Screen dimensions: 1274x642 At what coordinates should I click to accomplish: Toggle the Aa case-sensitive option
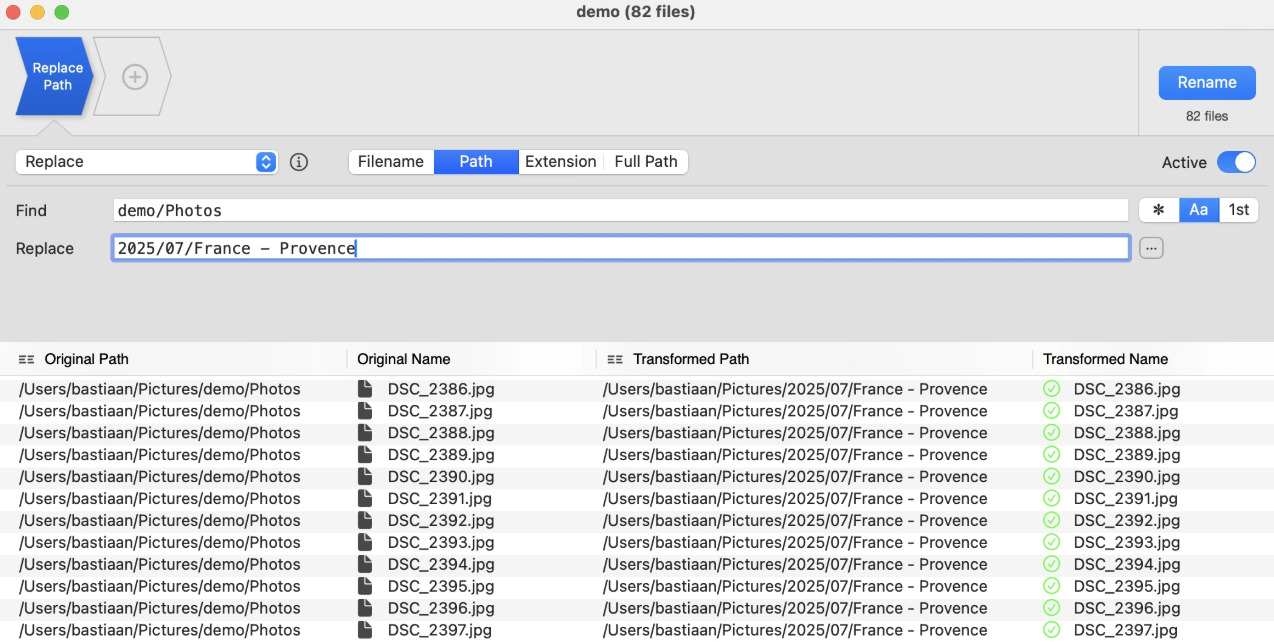pyautogui.click(x=1199, y=210)
